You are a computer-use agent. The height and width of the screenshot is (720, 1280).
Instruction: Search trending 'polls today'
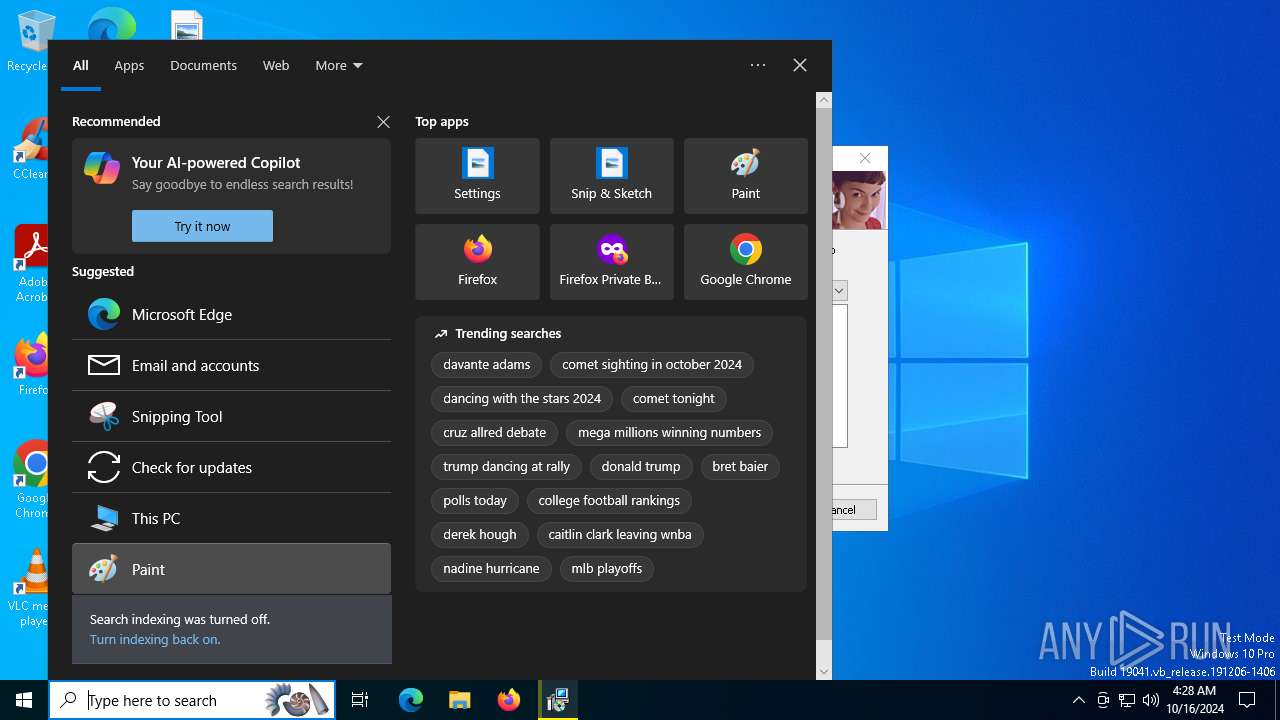(475, 501)
